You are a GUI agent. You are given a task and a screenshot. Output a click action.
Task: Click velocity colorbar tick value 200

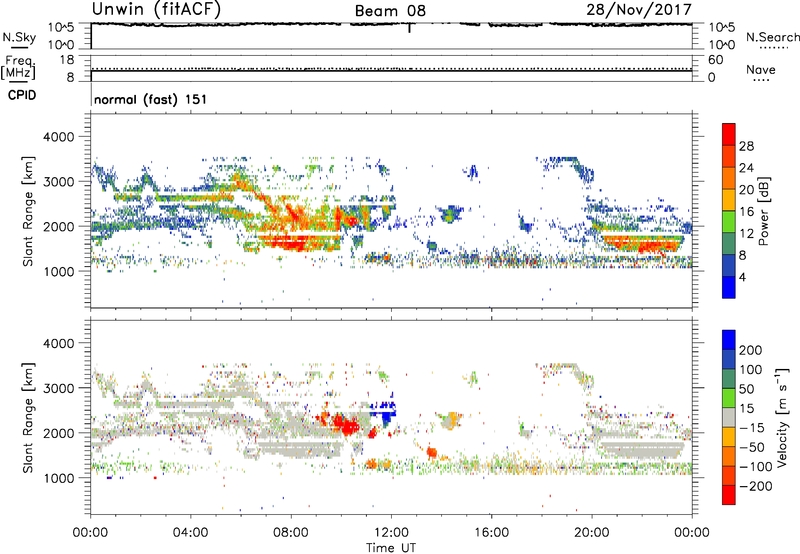[751, 350]
